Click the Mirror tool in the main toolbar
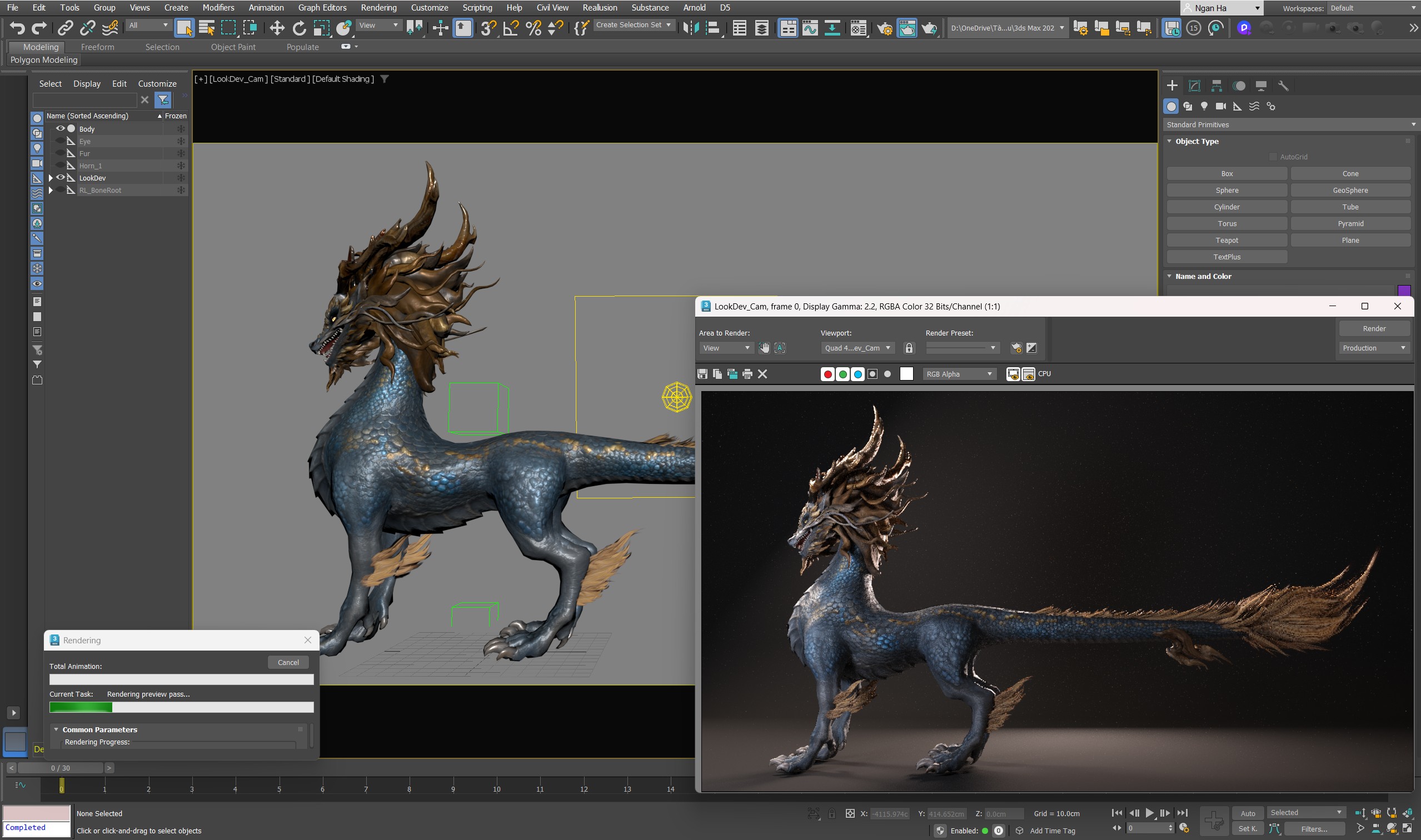Screen dimensions: 1421x840 (691, 28)
